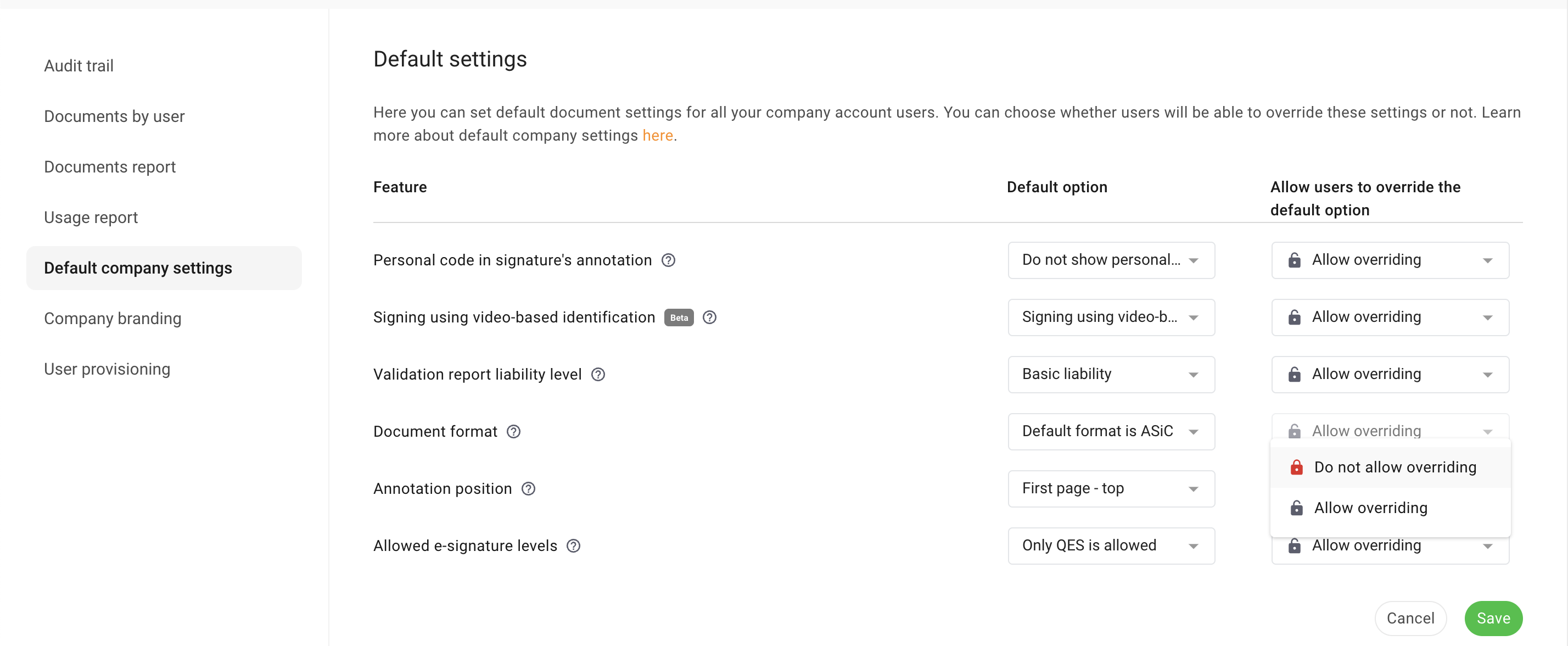Open Default format is ASiC dropdown
1568x646 pixels.
(x=1111, y=432)
